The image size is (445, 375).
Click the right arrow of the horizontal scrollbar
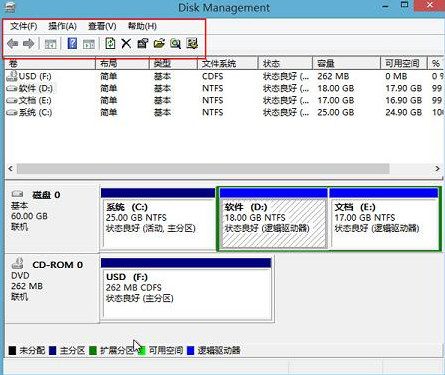pos(437,169)
